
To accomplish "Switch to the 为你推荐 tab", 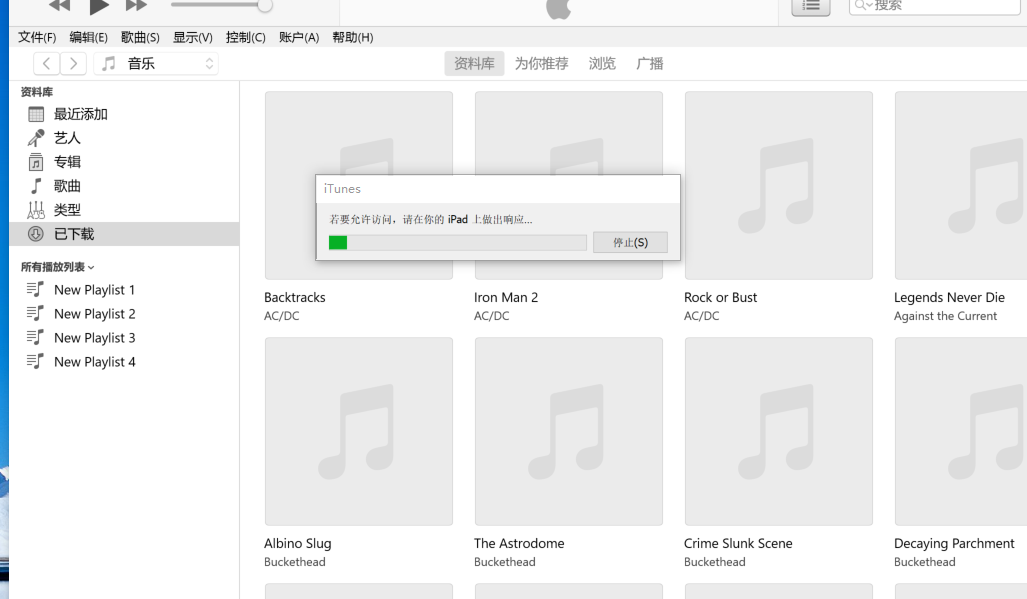I will [542, 64].
